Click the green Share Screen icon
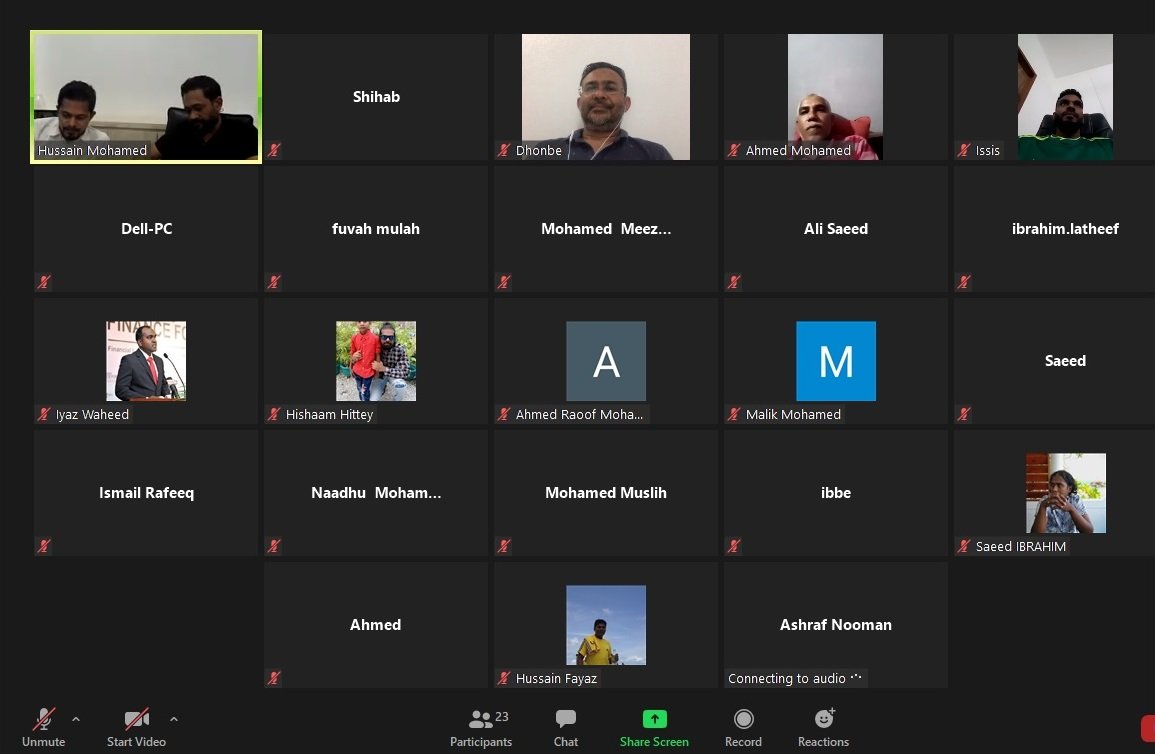Viewport: 1155px width, 754px height. pyautogui.click(x=654, y=719)
